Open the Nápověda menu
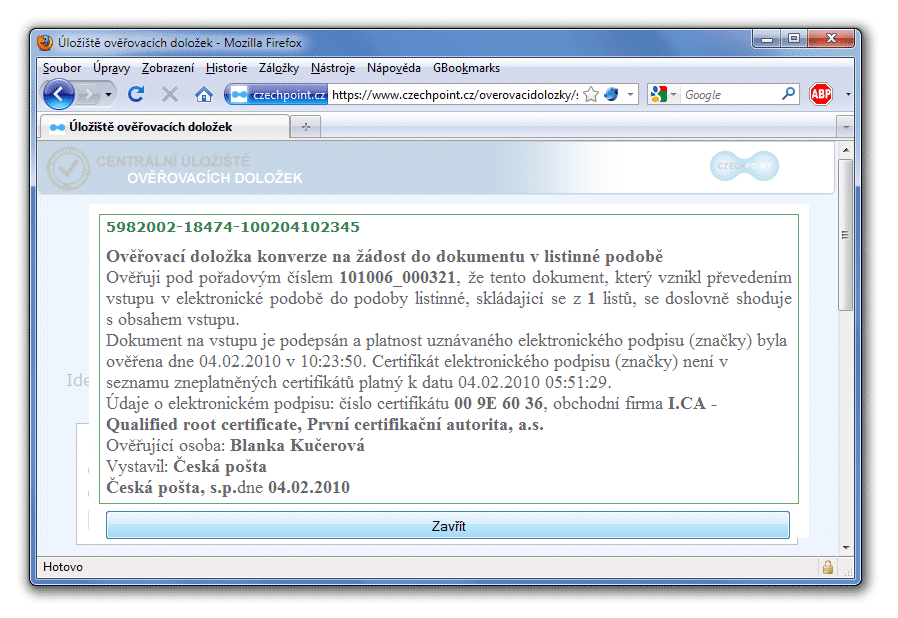The height and width of the screenshot is (618, 898). point(394,68)
